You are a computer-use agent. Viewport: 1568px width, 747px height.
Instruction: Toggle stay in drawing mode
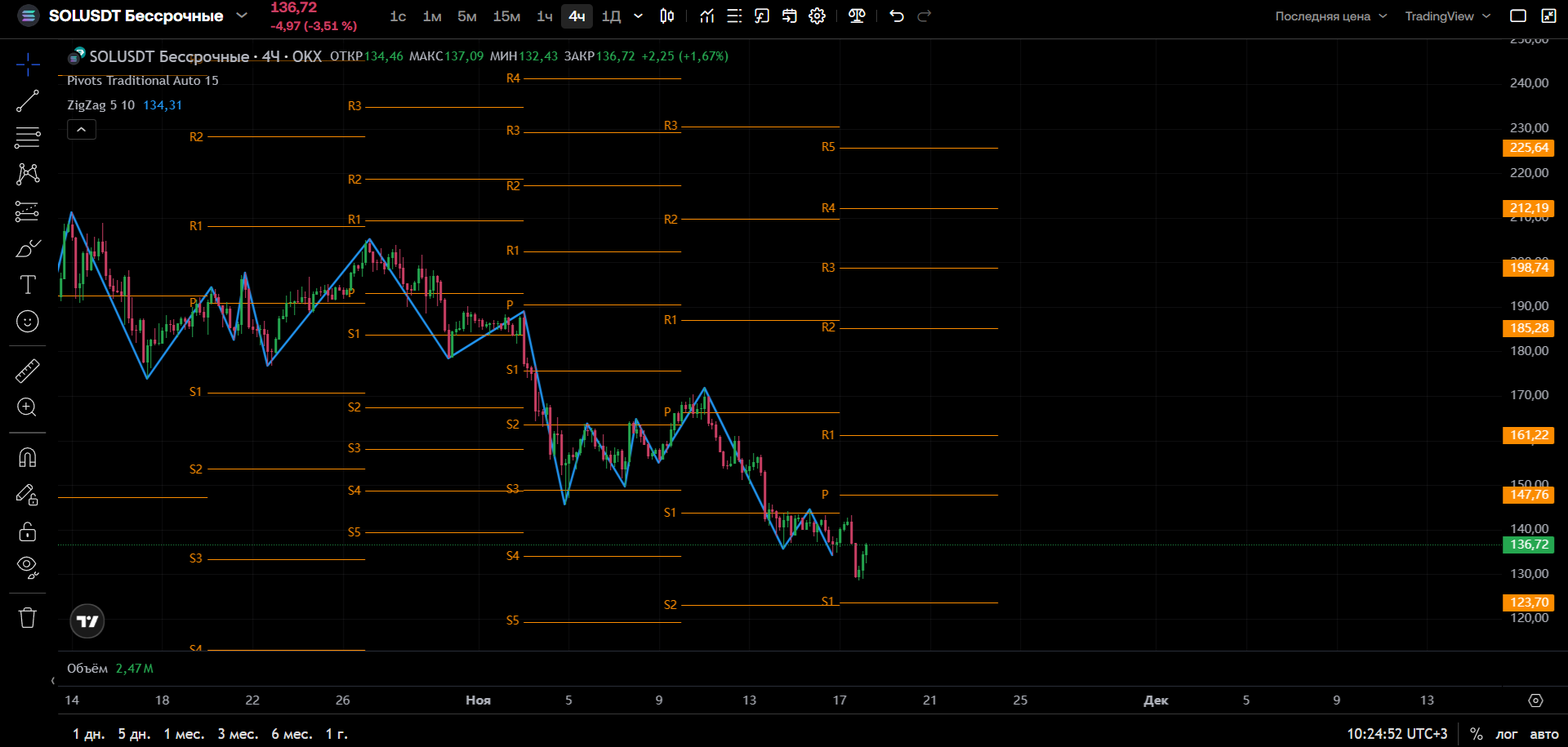coord(28,494)
